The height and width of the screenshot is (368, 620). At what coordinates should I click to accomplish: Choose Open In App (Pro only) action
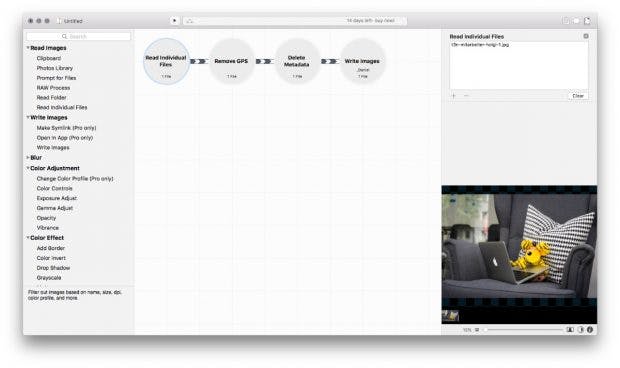64,138
